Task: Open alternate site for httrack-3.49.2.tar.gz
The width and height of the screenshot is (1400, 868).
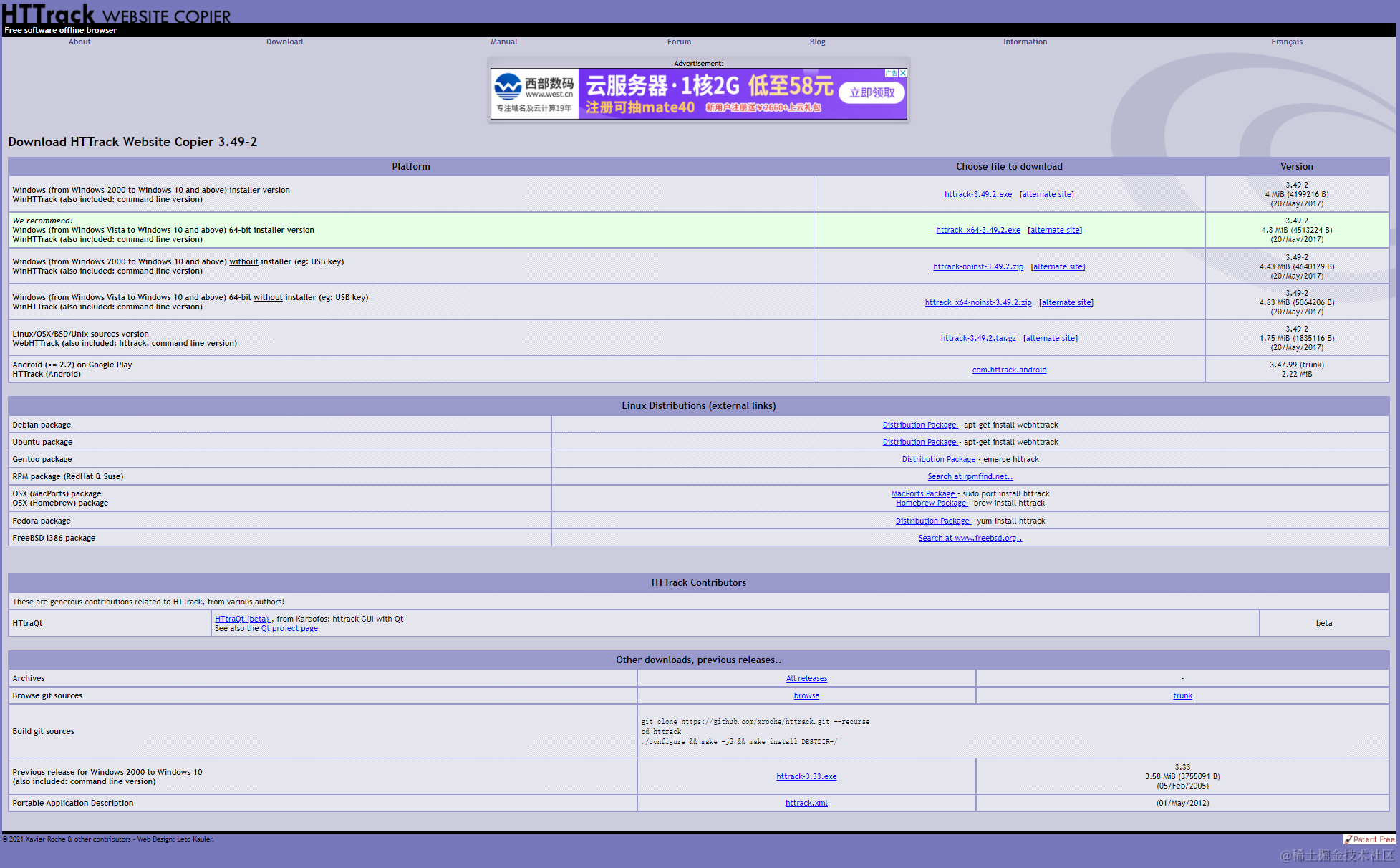Action: point(1050,339)
